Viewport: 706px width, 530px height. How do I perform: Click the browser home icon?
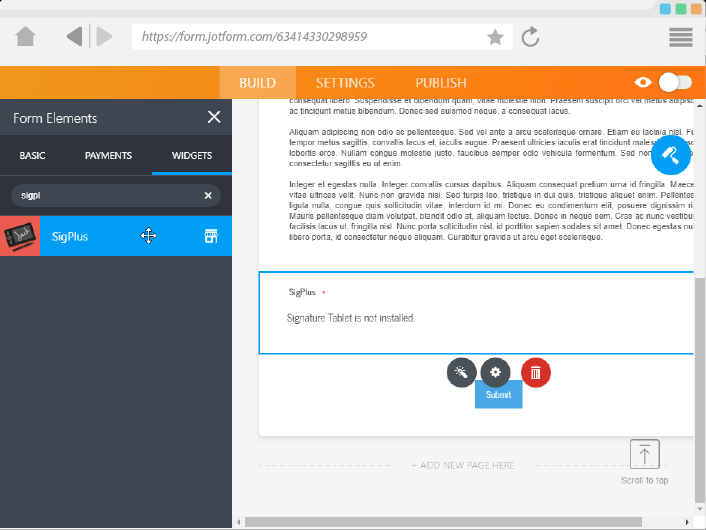[26, 37]
